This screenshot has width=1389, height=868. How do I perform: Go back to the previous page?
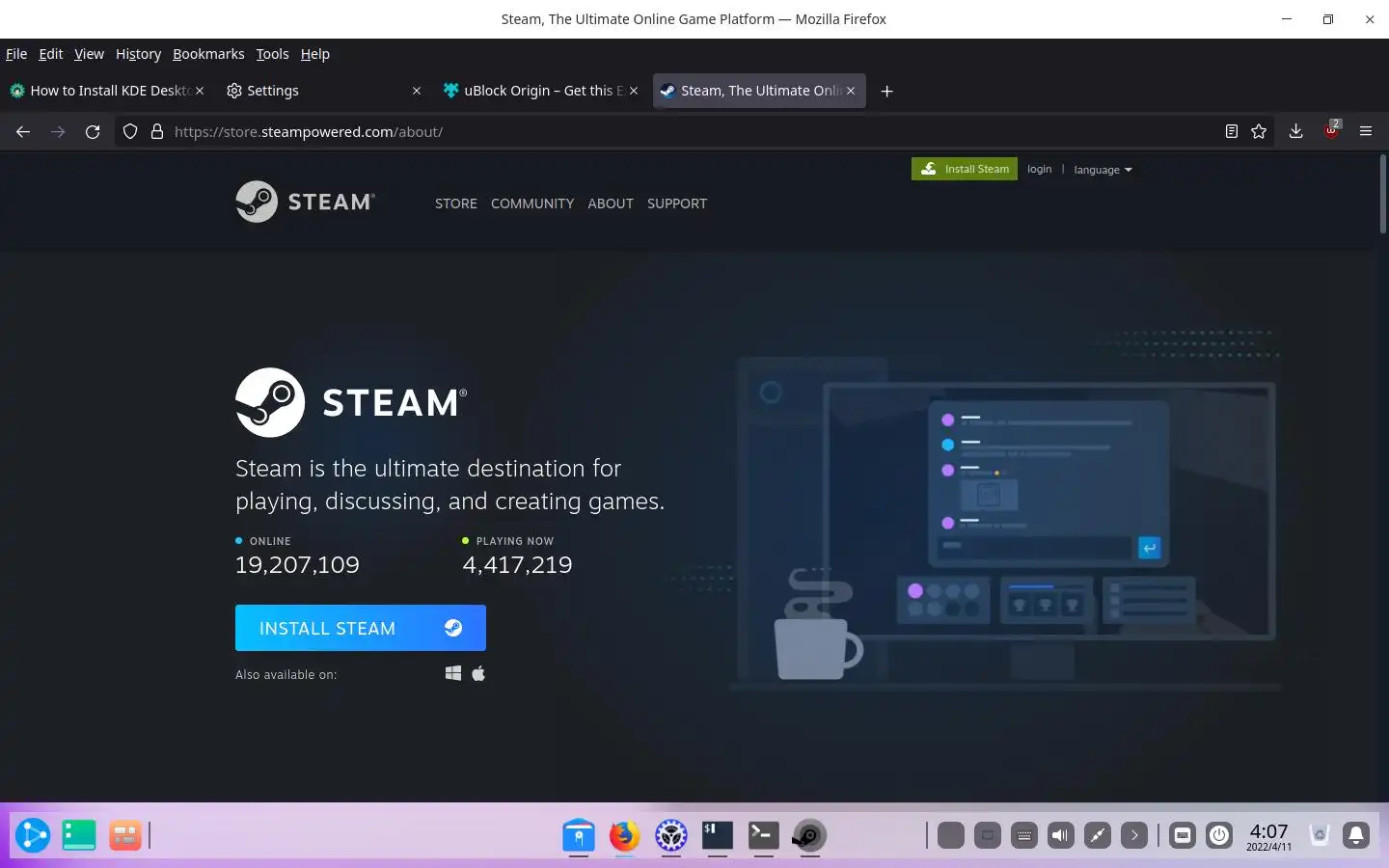pyautogui.click(x=23, y=132)
